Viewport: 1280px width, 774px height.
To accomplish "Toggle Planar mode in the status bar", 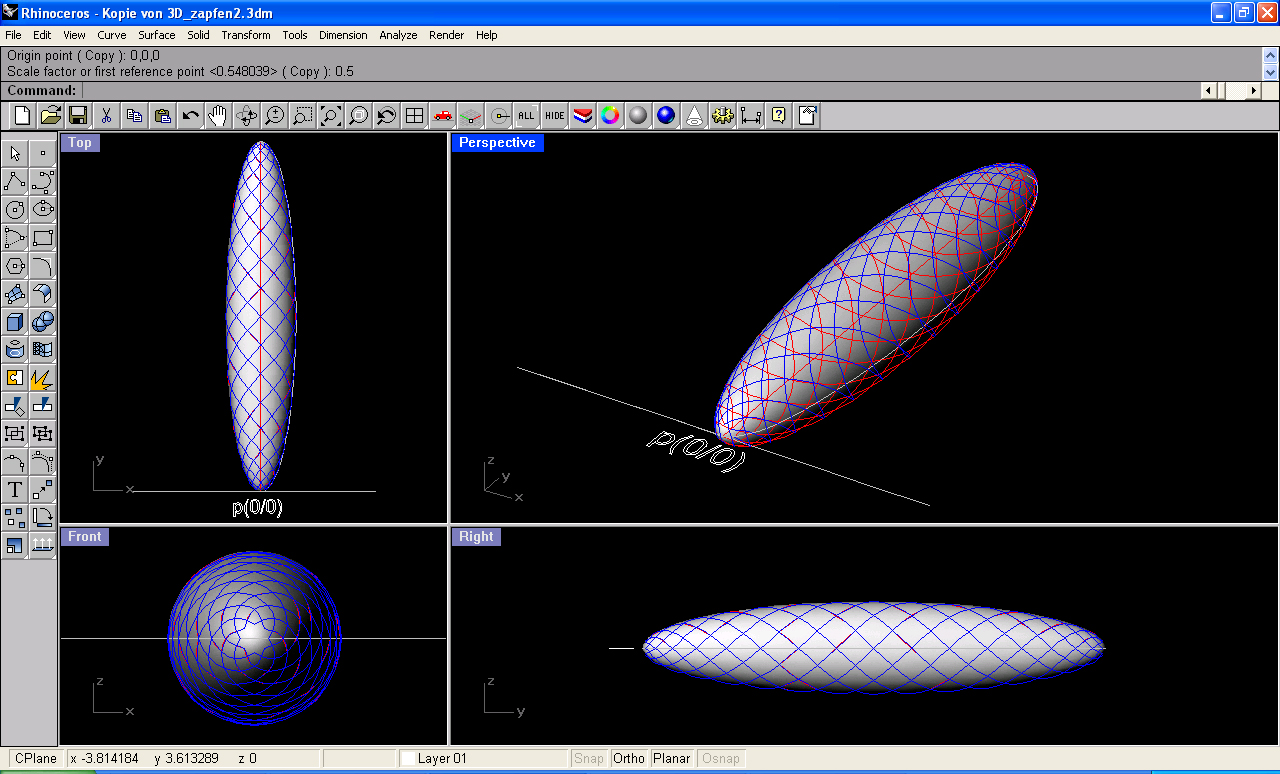I will coord(672,758).
